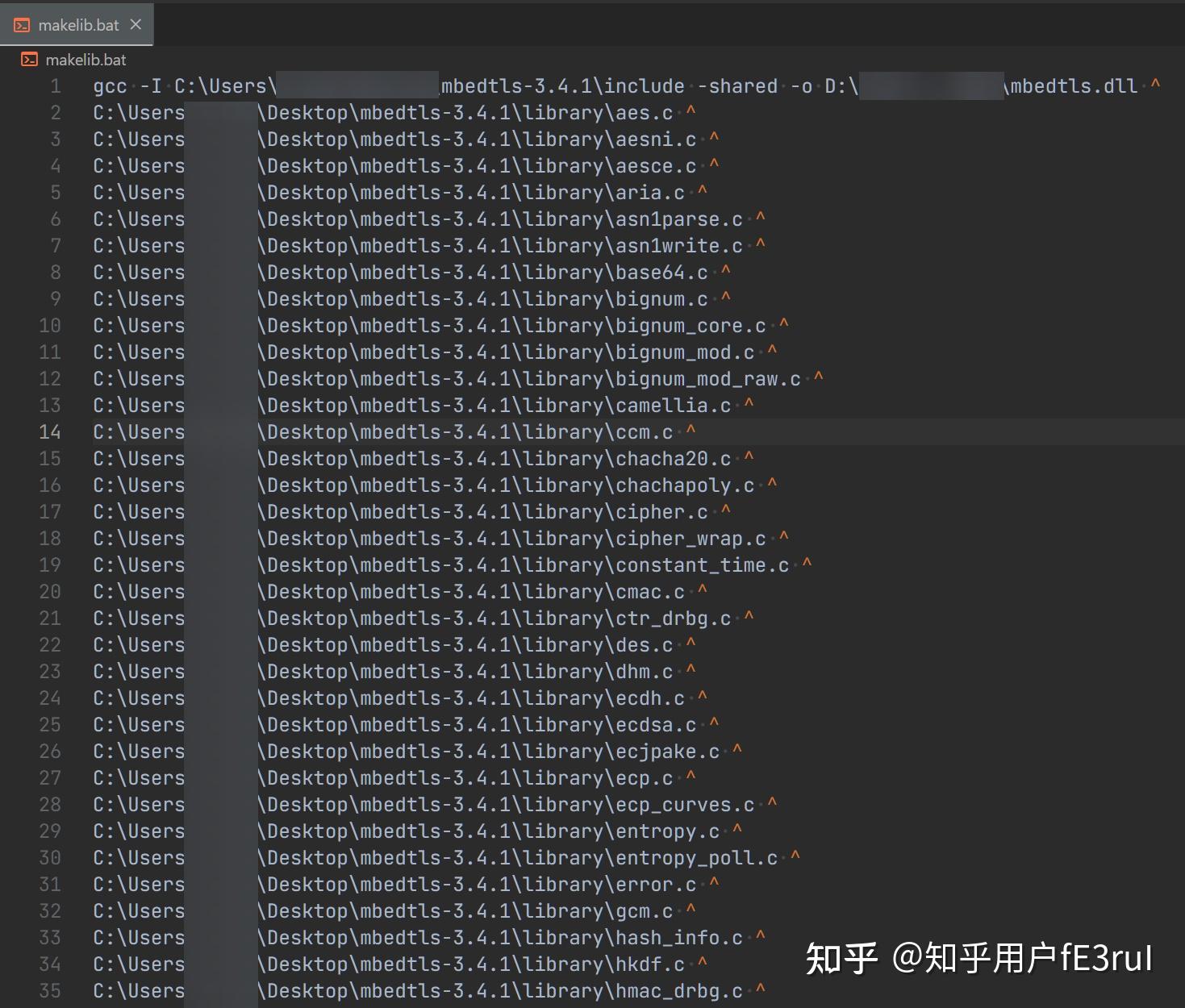Click line number 1
Viewport: 1185px width, 1008px height.
[x=55, y=85]
